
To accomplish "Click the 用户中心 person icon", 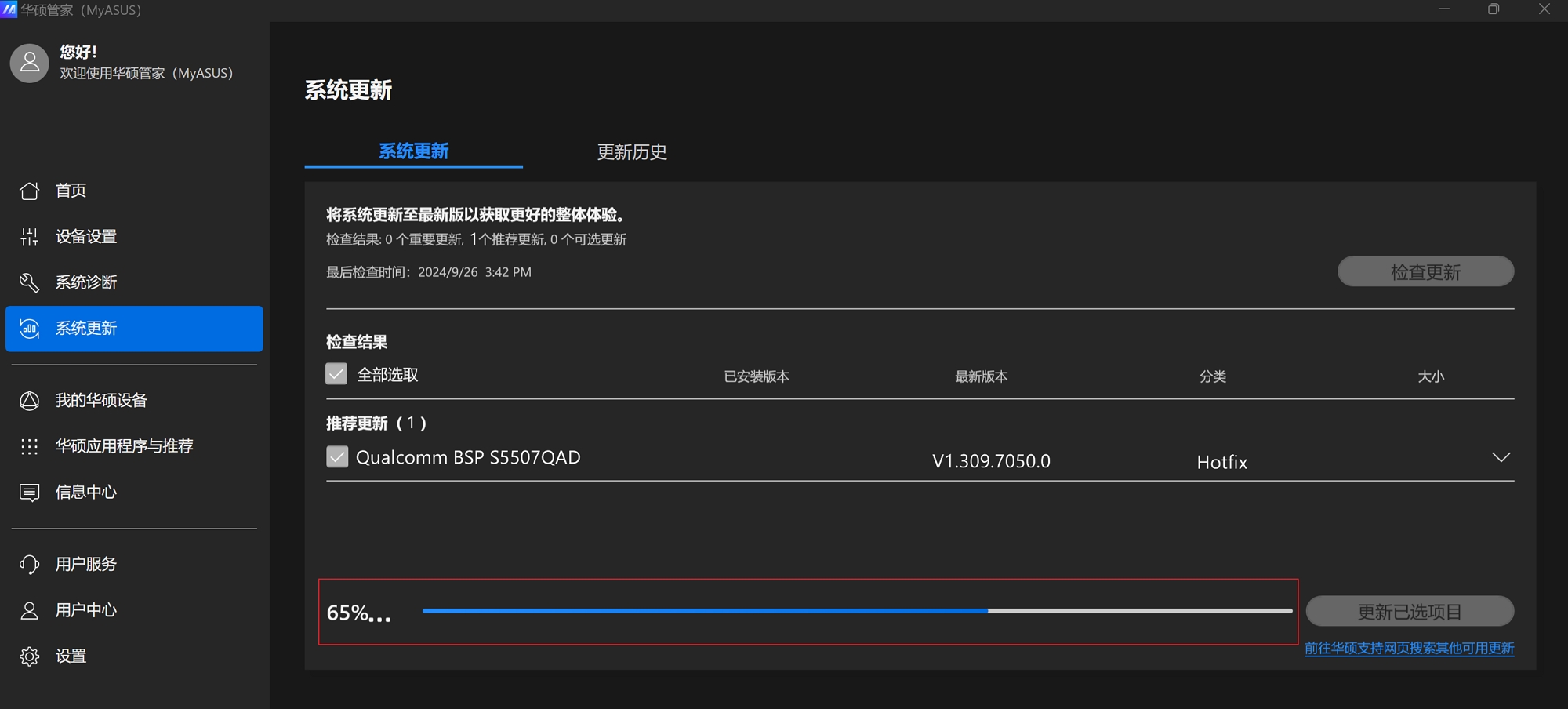I will click(30, 610).
